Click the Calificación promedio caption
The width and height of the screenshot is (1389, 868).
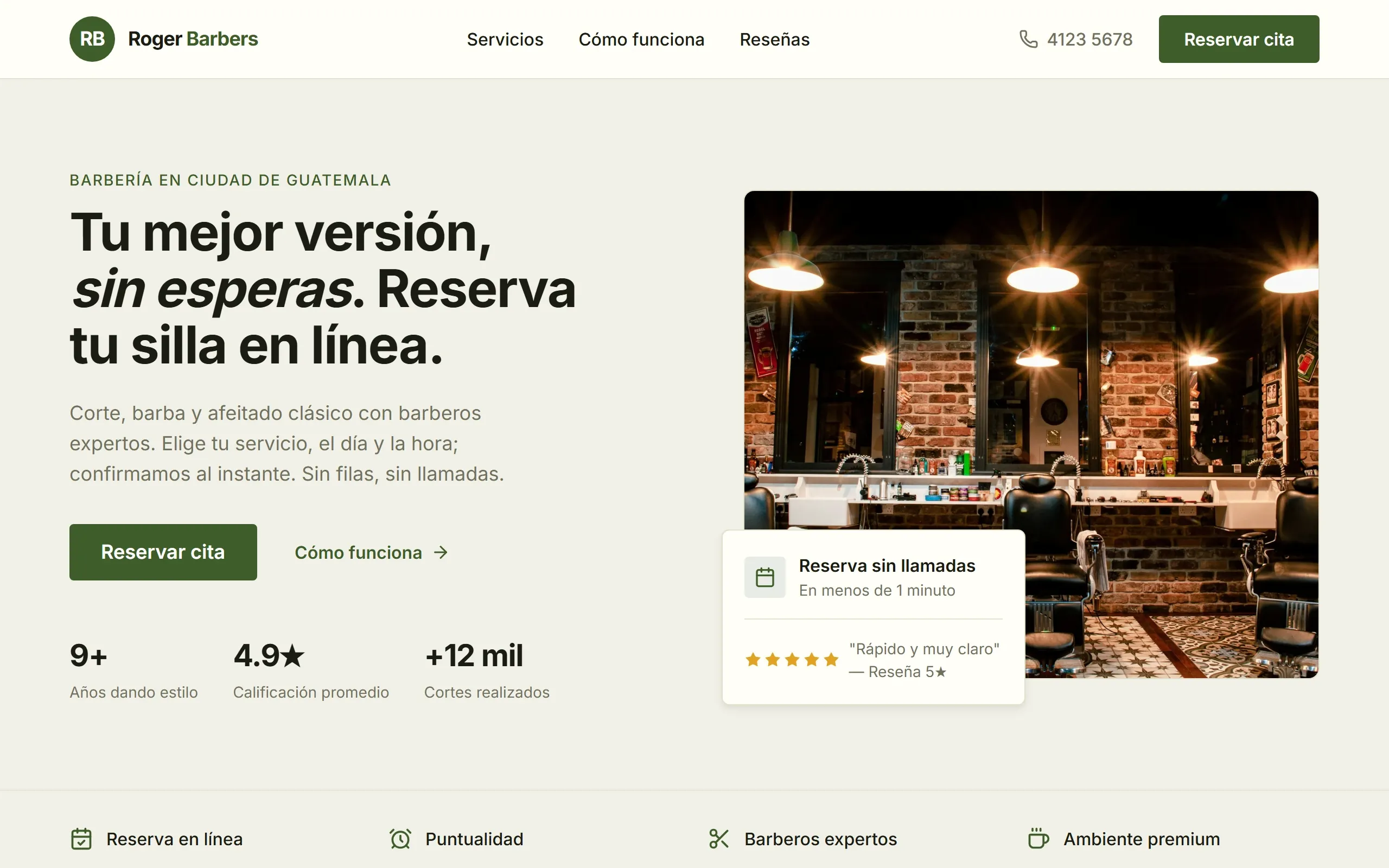310,692
